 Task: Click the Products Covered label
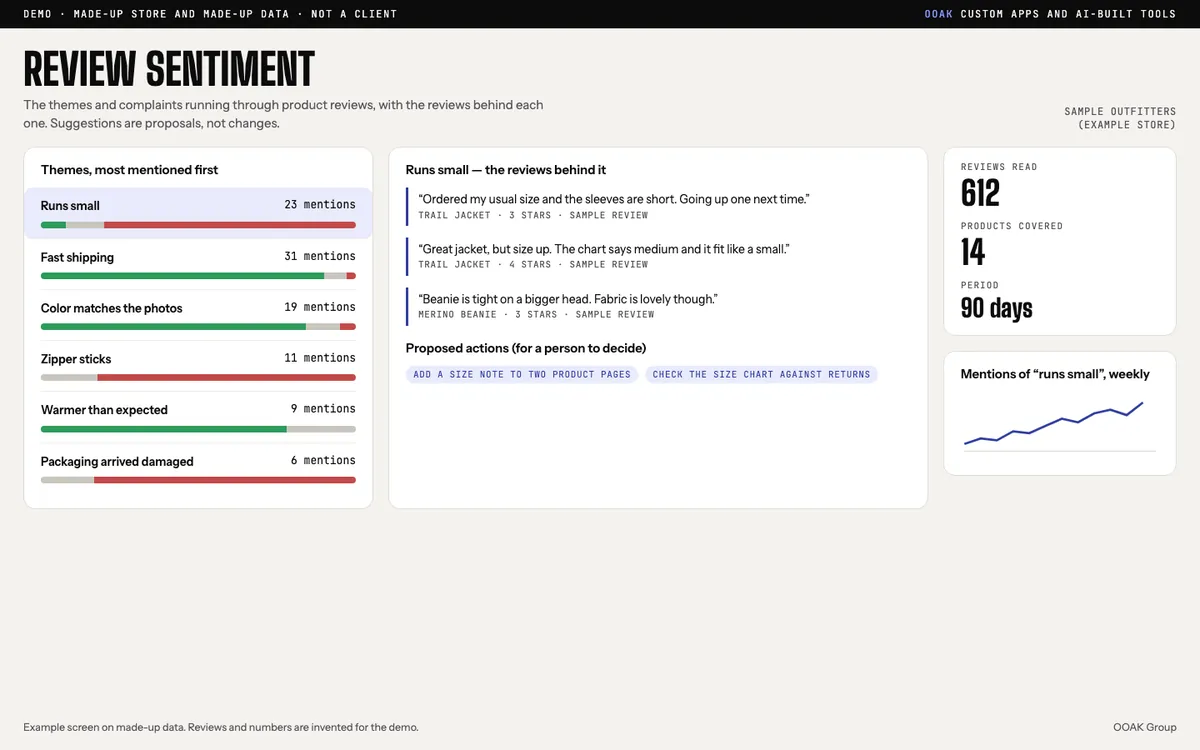point(1012,226)
